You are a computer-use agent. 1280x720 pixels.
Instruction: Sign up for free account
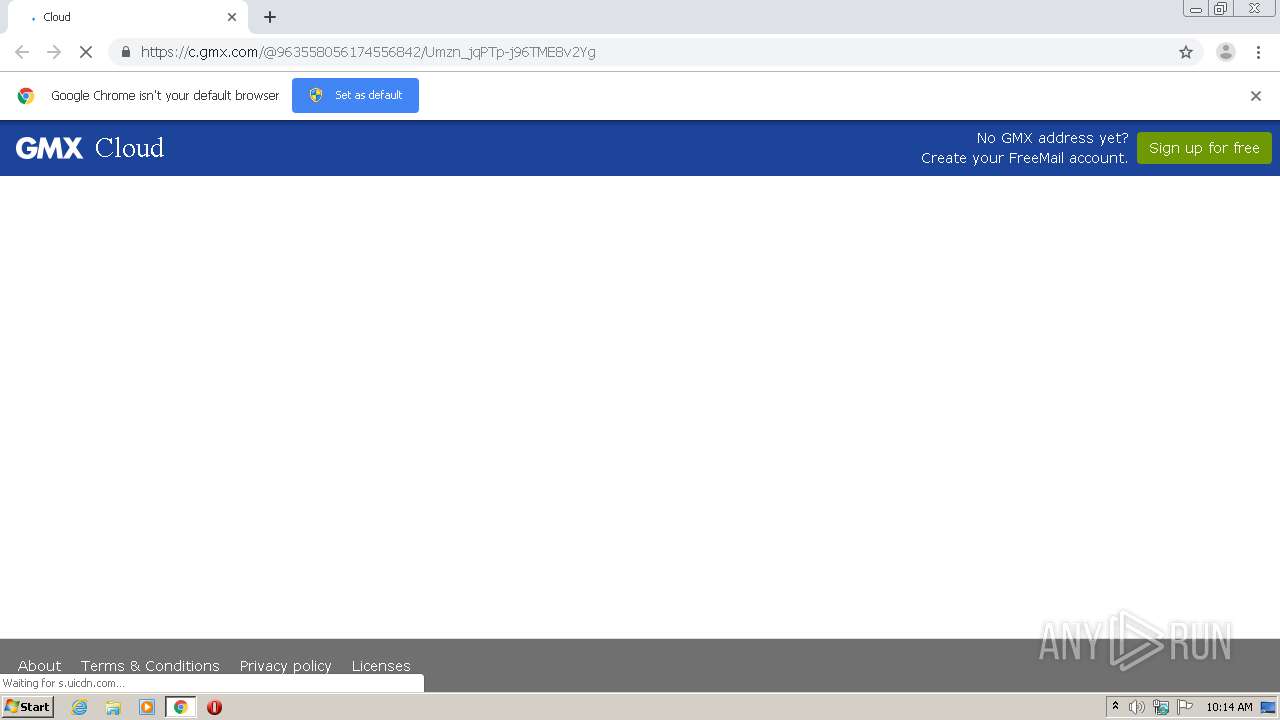(1204, 148)
